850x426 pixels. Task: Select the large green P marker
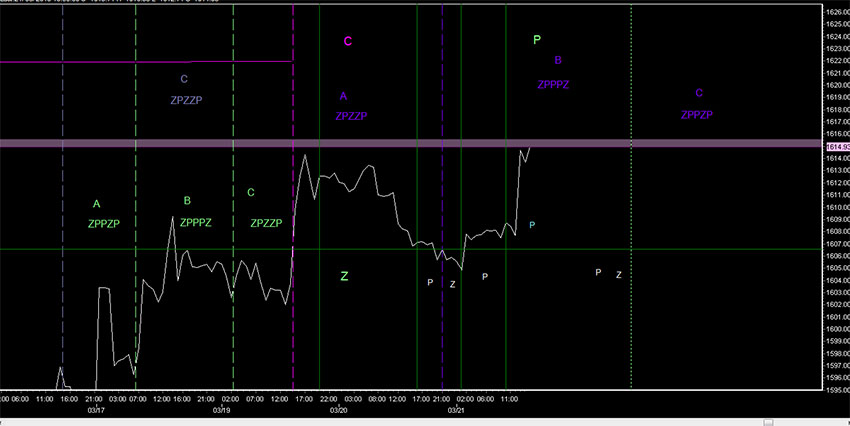(537, 40)
